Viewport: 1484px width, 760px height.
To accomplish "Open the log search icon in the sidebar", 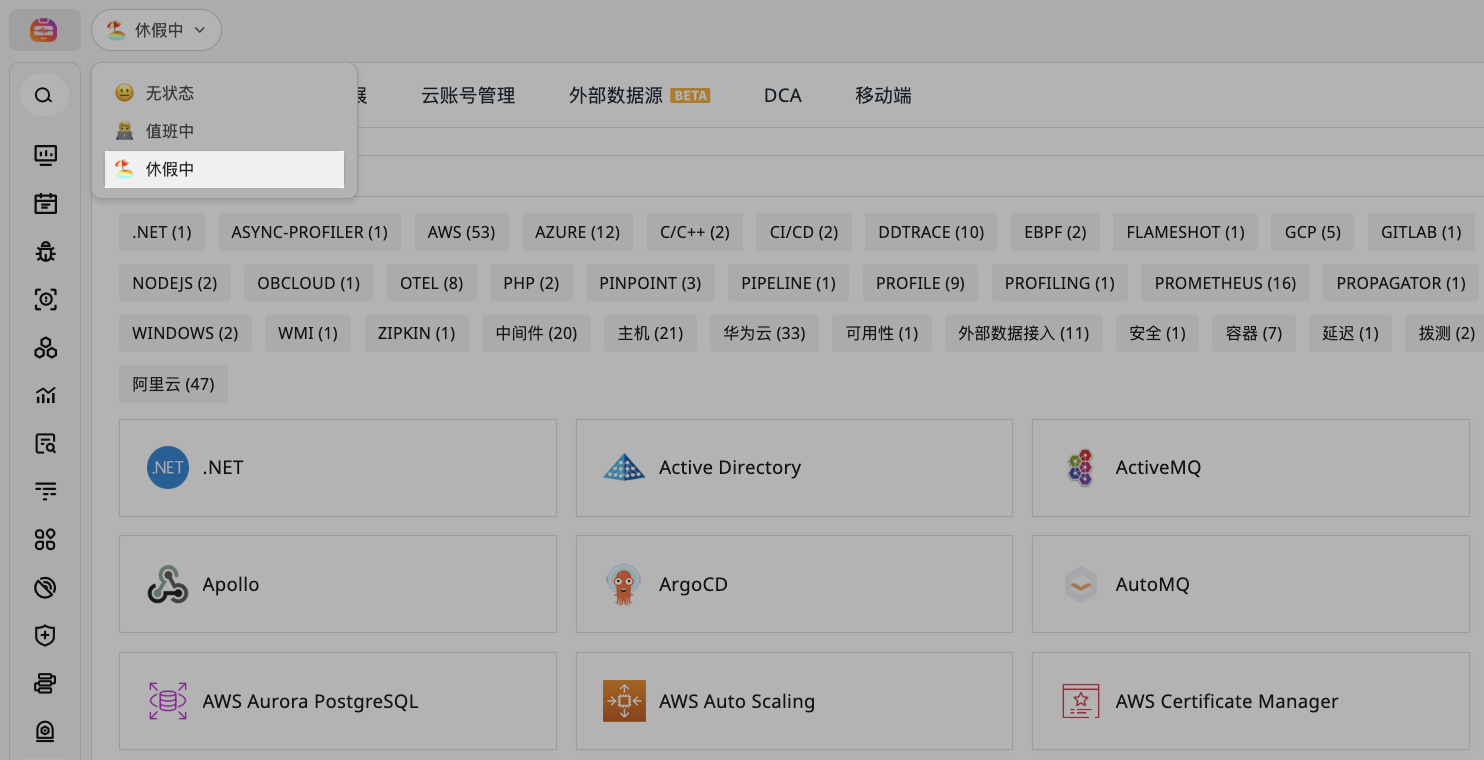I will [x=45, y=443].
